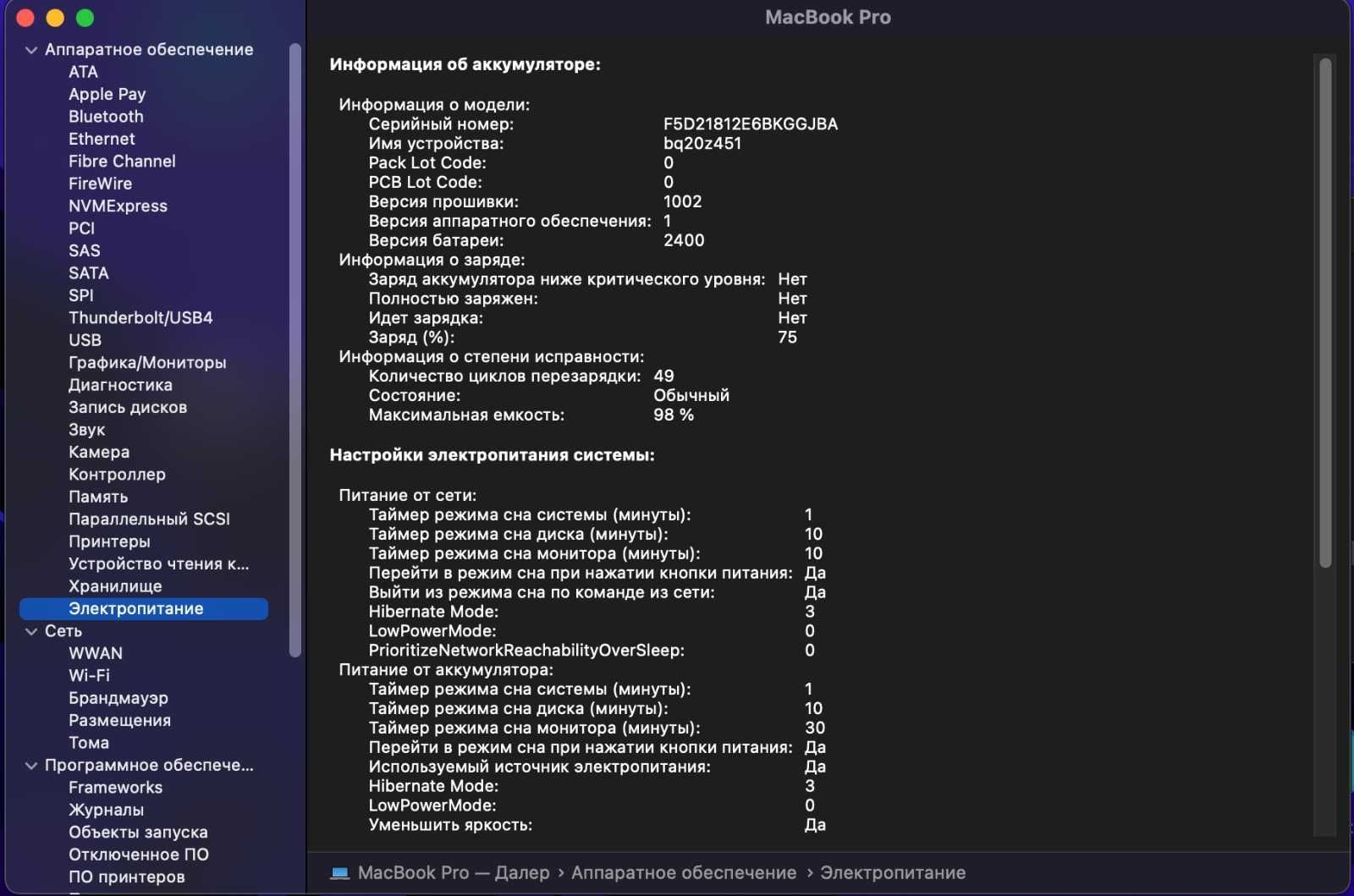This screenshot has width=1354, height=896.
Task: Open Запись дисков entry
Action: pyautogui.click(x=128, y=408)
